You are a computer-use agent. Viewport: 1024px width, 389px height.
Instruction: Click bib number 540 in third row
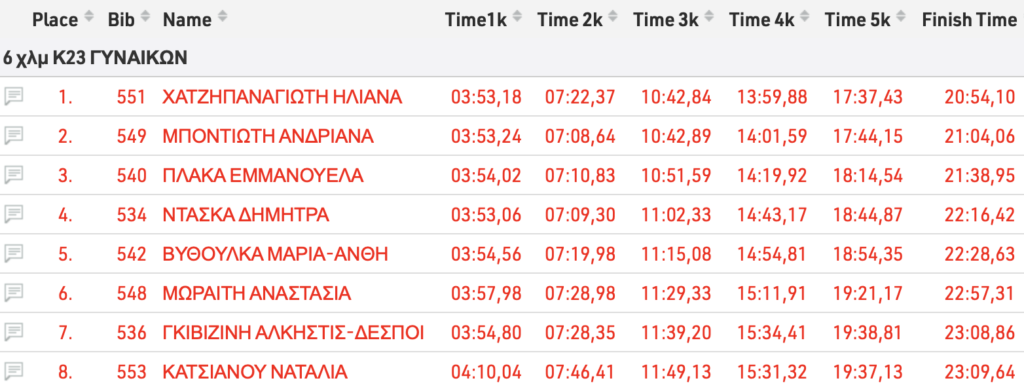[132, 176]
